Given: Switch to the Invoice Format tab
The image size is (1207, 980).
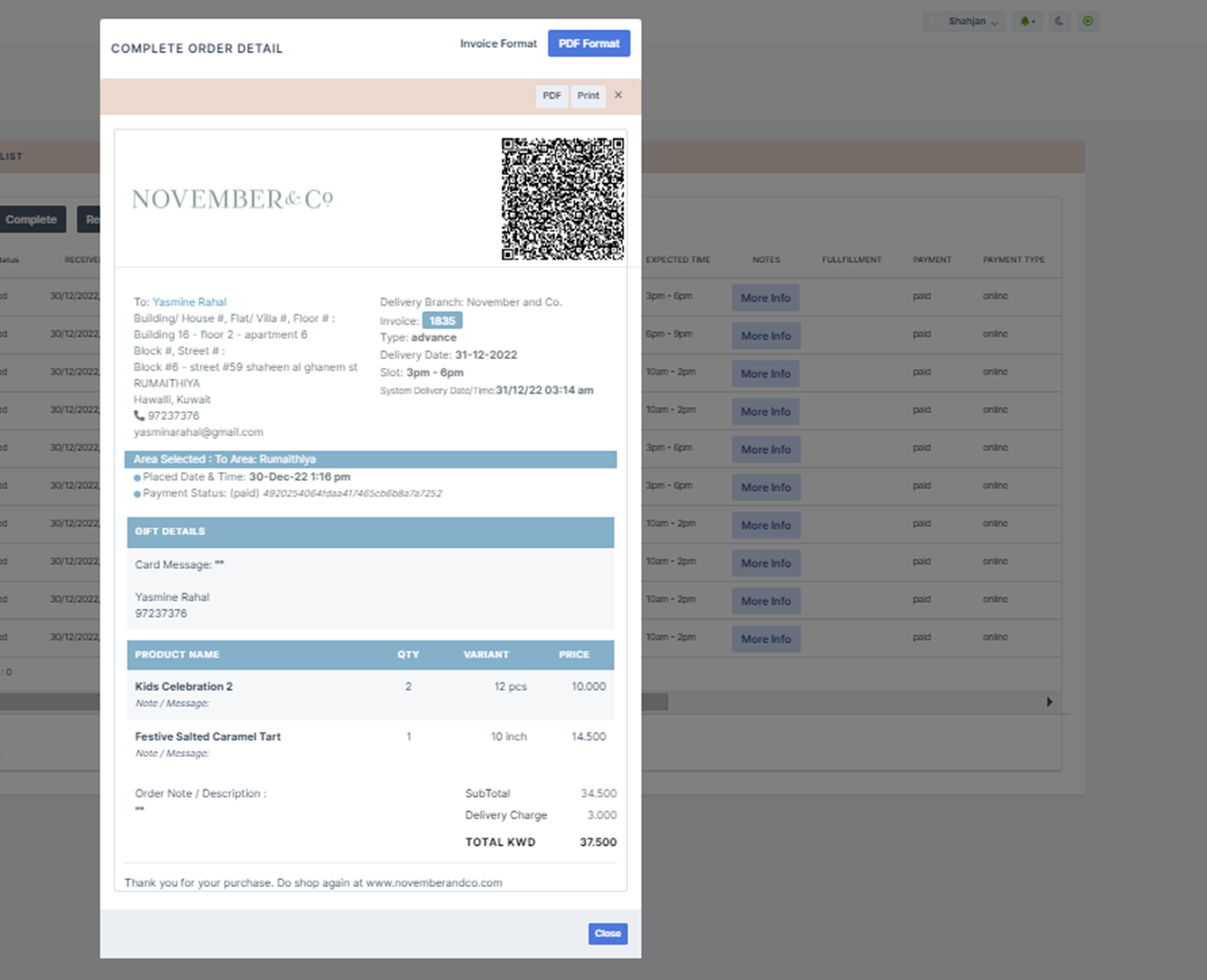Looking at the screenshot, I should point(498,44).
